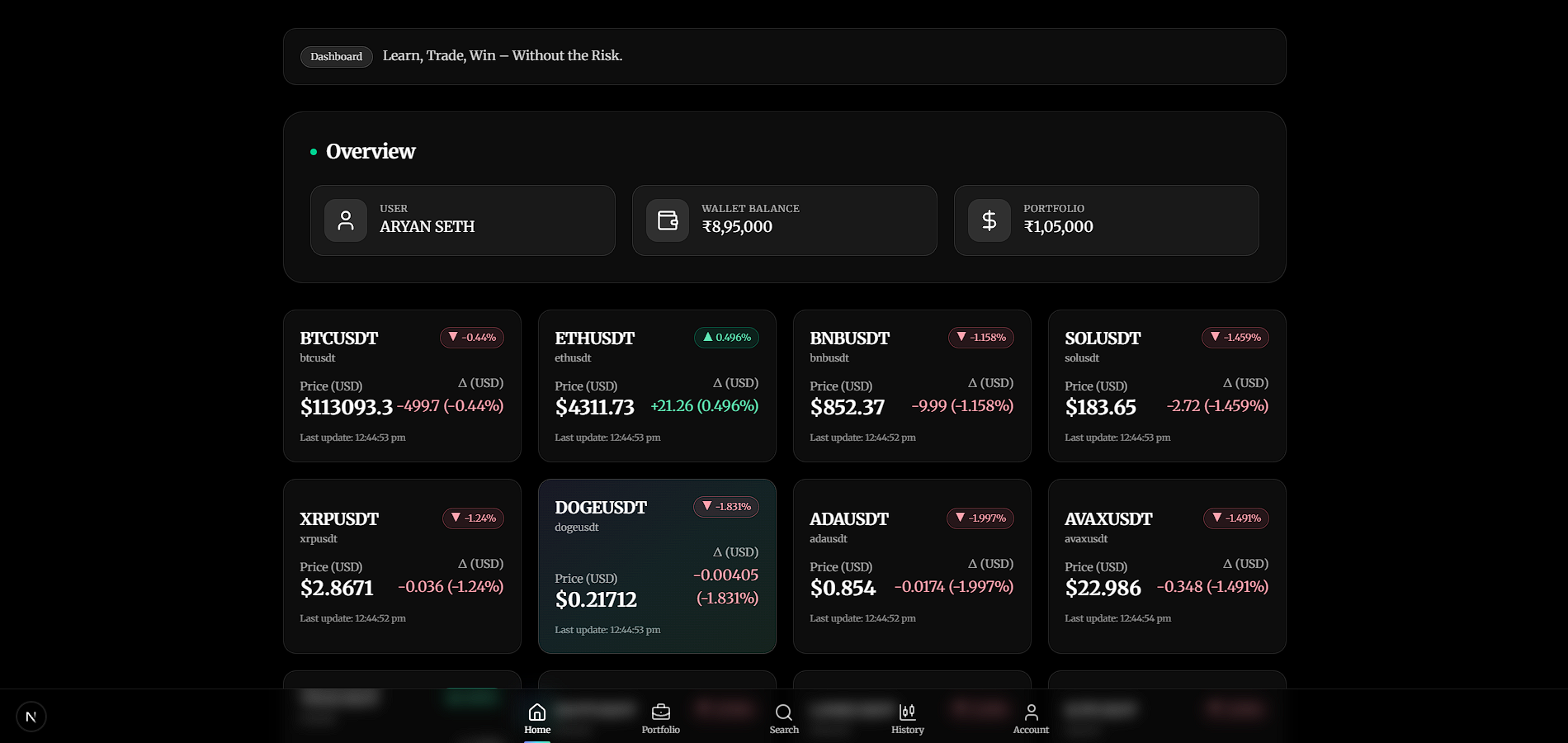This screenshot has width=1568, height=743.
Task: Open Portfolio via the briefcase icon
Action: pos(660,712)
